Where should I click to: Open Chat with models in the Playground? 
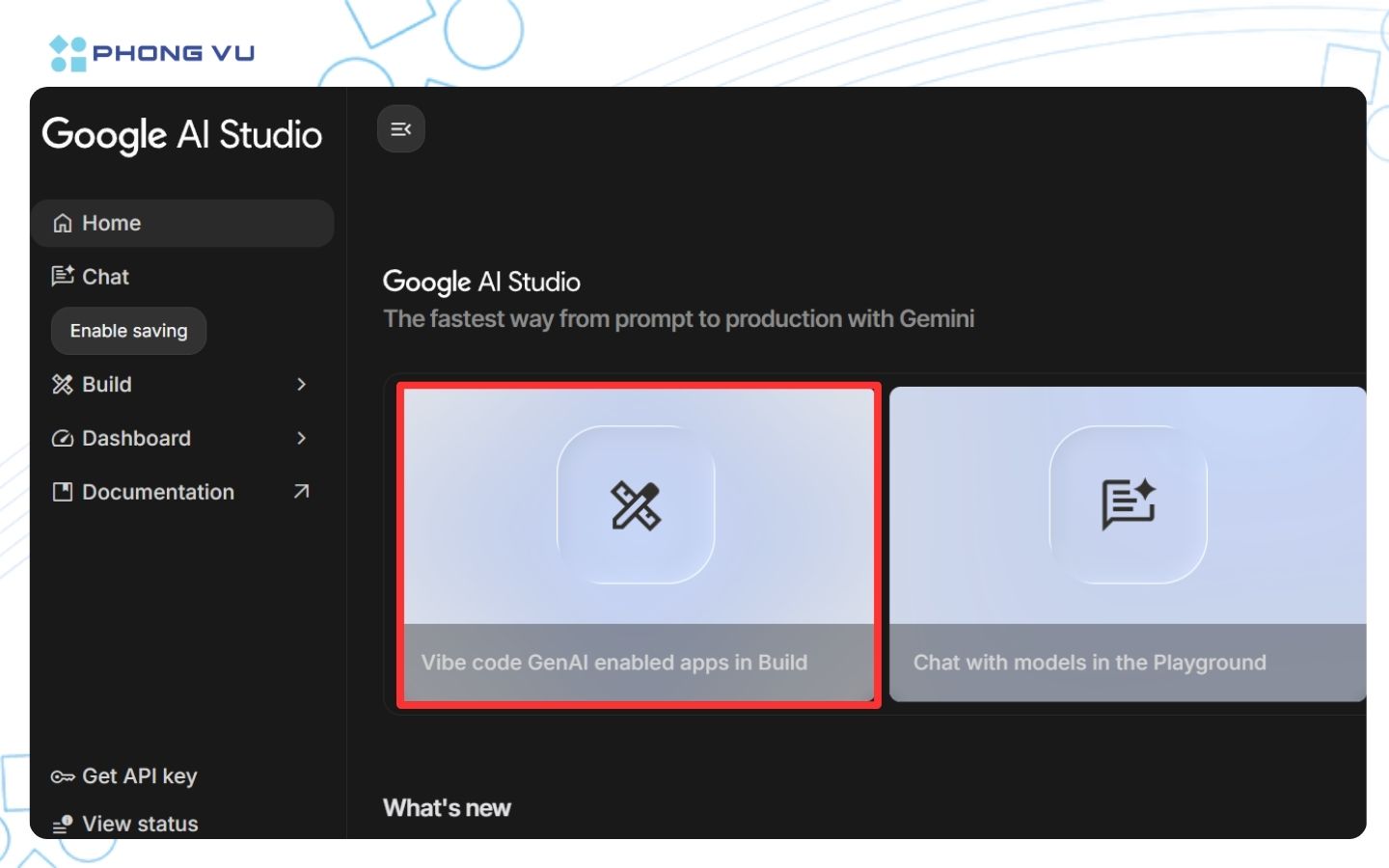[1129, 545]
